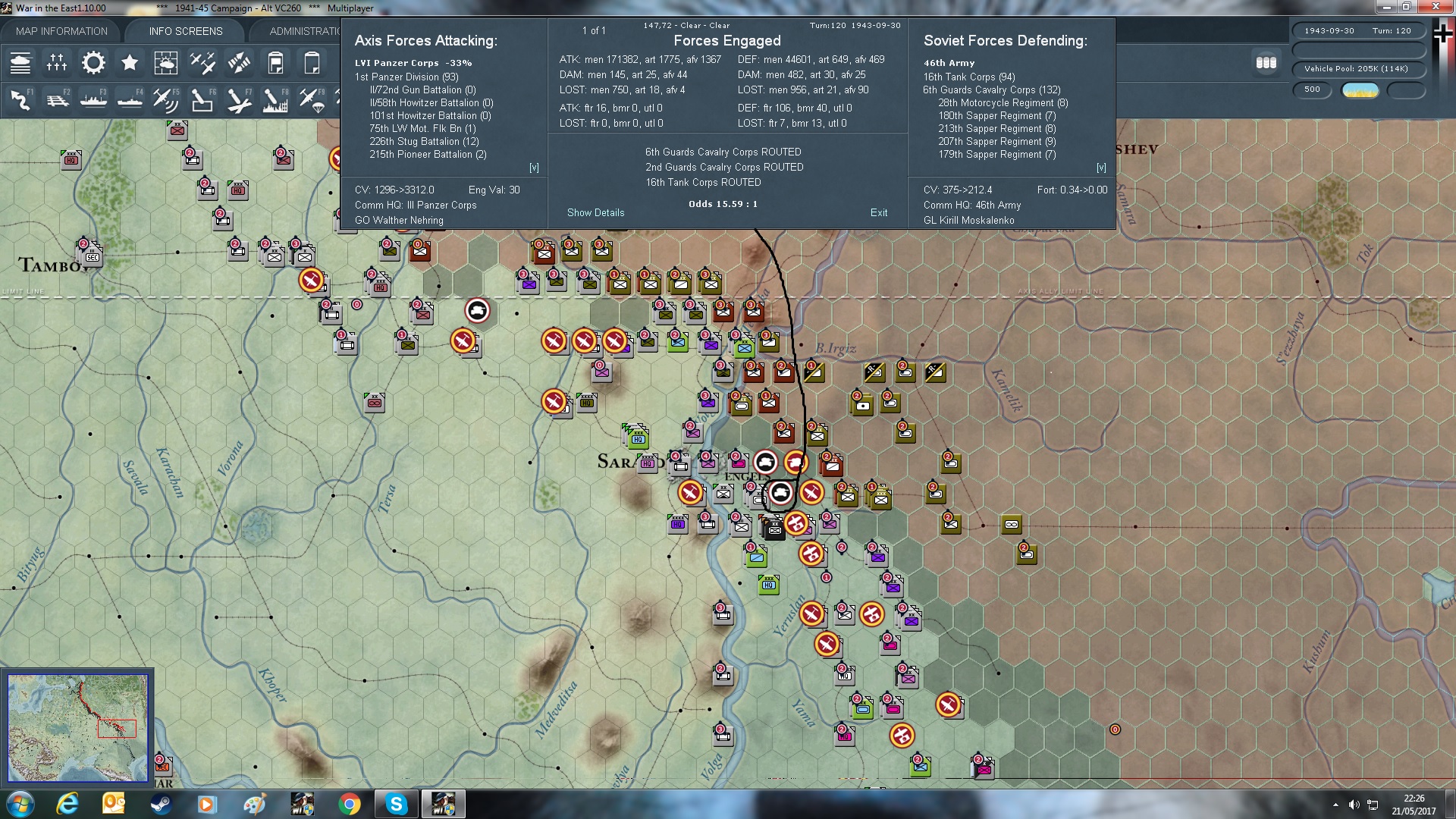Screen dimensions: 1456x819
Task: Open the victory star icon
Action: [130, 63]
